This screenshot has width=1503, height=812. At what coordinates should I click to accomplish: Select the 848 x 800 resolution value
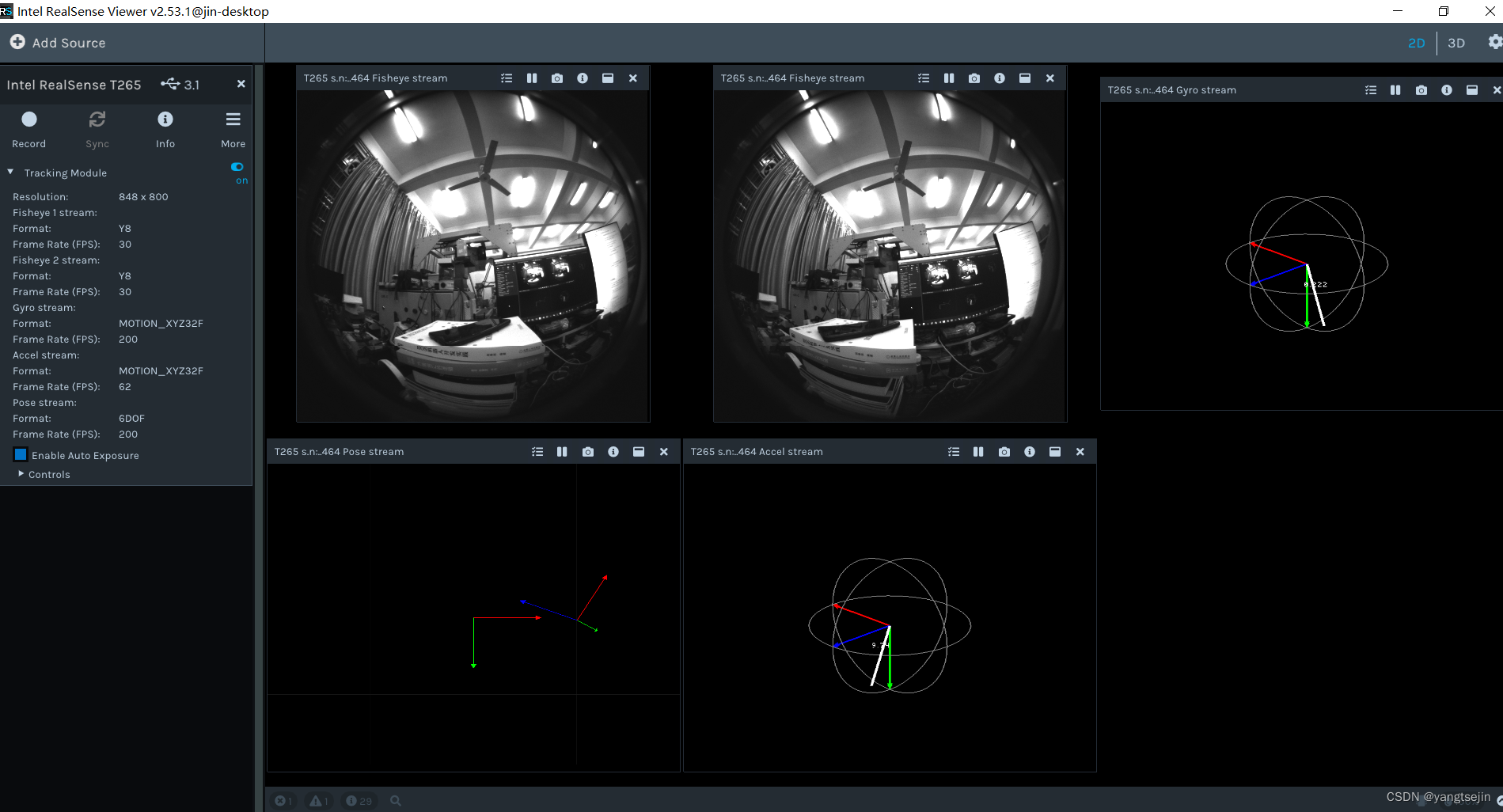pos(143,196)
